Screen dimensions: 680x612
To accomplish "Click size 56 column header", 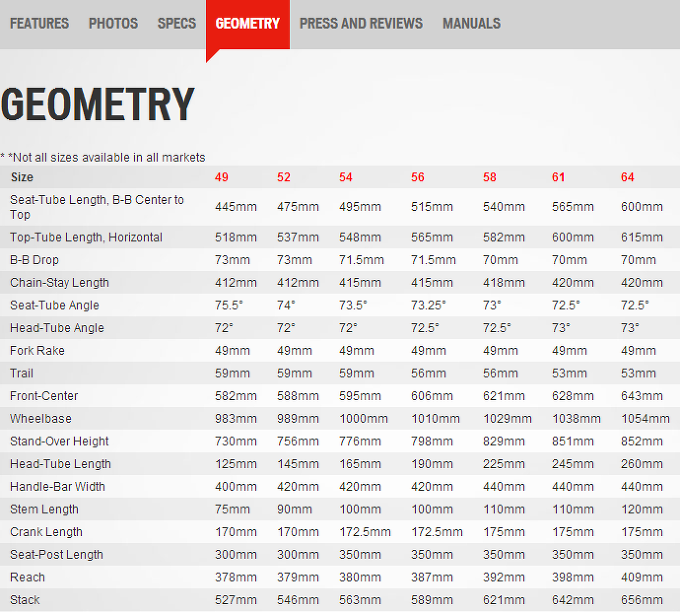I will (418, 177).
